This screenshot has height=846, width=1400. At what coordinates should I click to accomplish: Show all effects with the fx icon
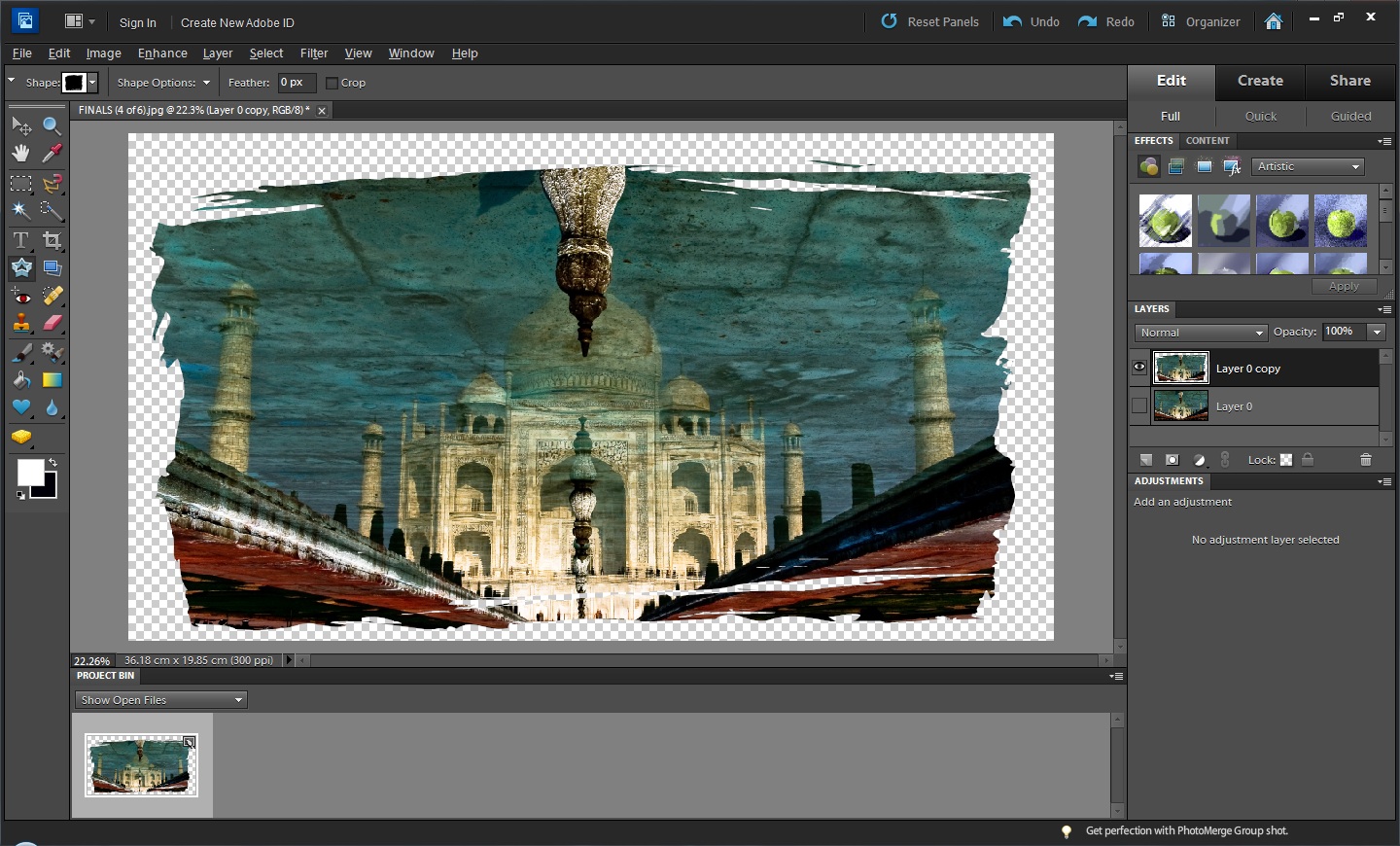(1232, 167)
